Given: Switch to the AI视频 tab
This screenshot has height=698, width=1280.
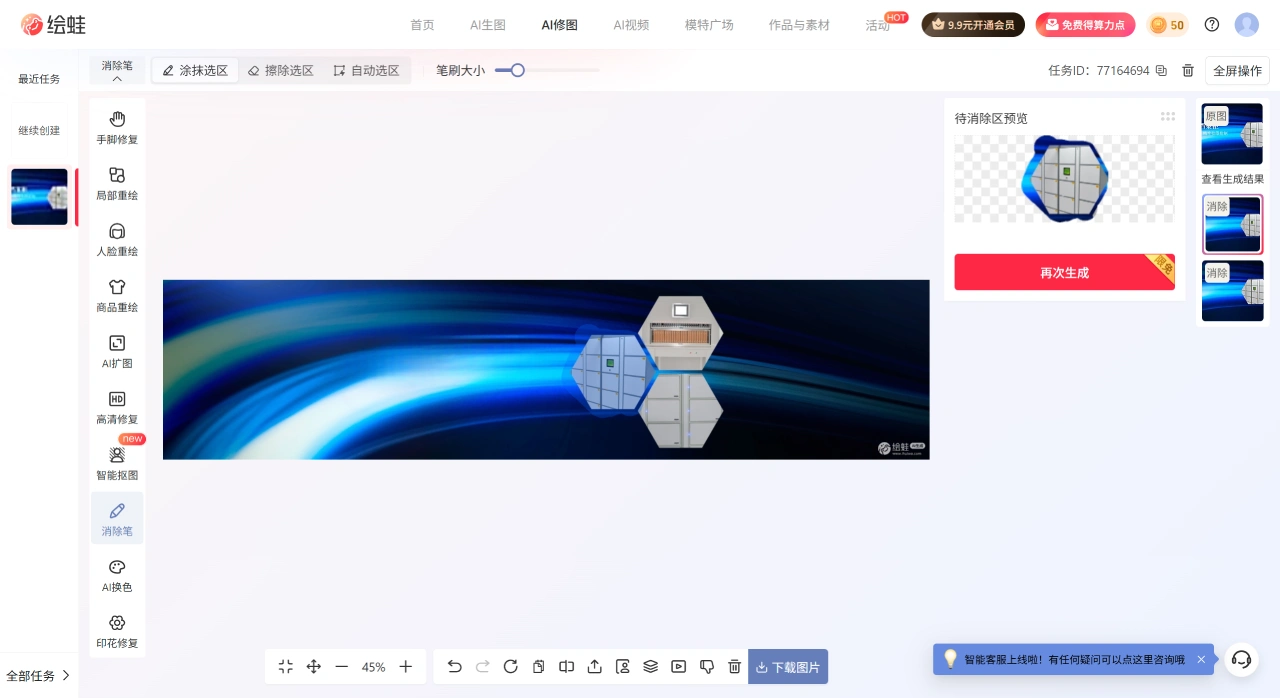Looking at the screenshot, I should click(x=631, y=25).
